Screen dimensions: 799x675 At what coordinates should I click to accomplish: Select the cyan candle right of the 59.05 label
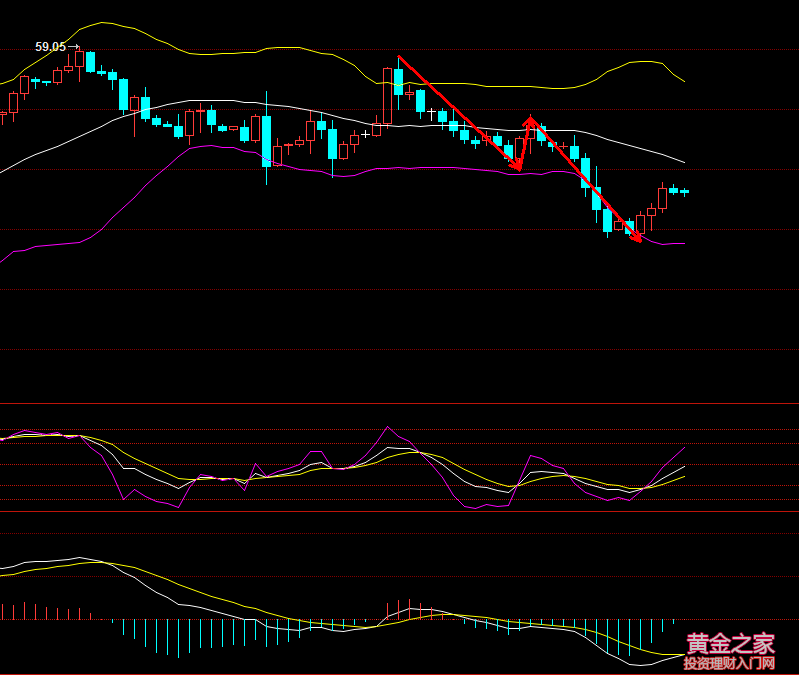point(90,62)
